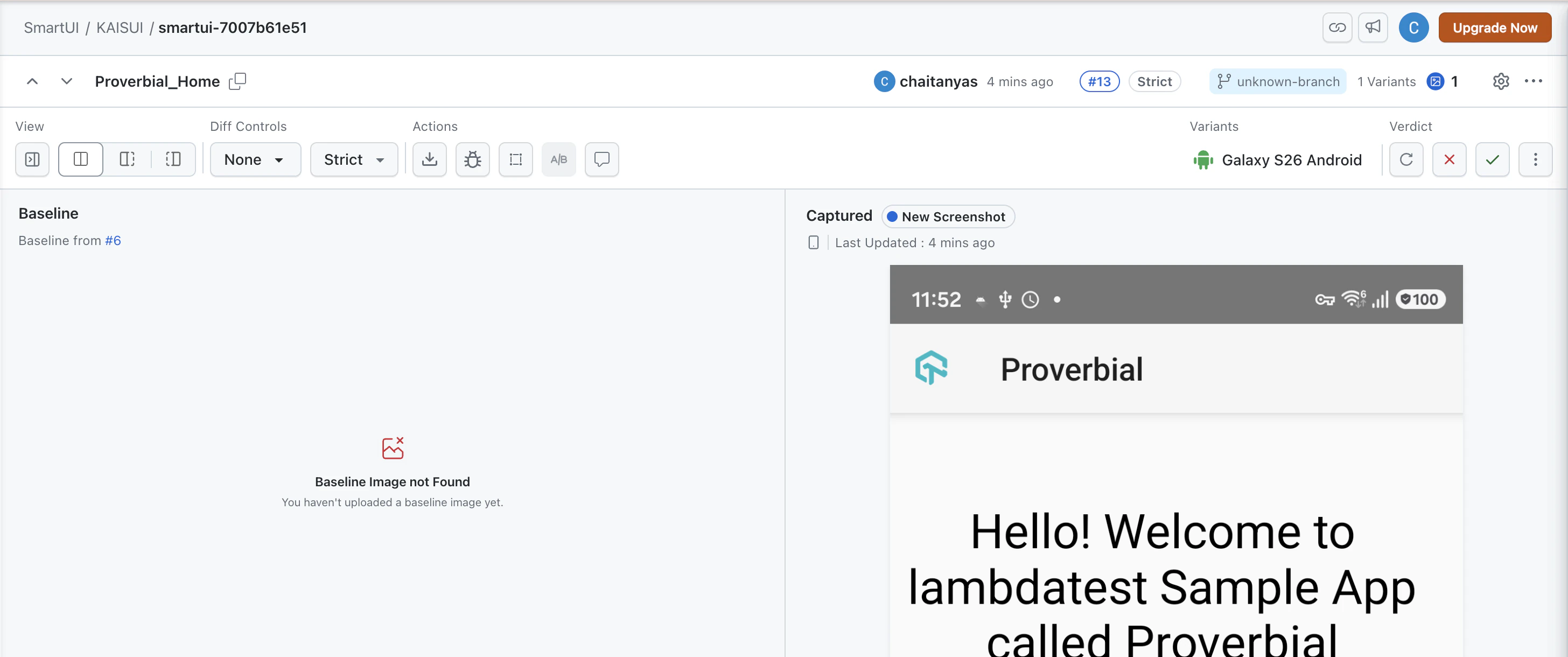Copy the Proverbial_Home screenshot name
This screenshot has height=657, width=1568.
click(x=237, y=81)
